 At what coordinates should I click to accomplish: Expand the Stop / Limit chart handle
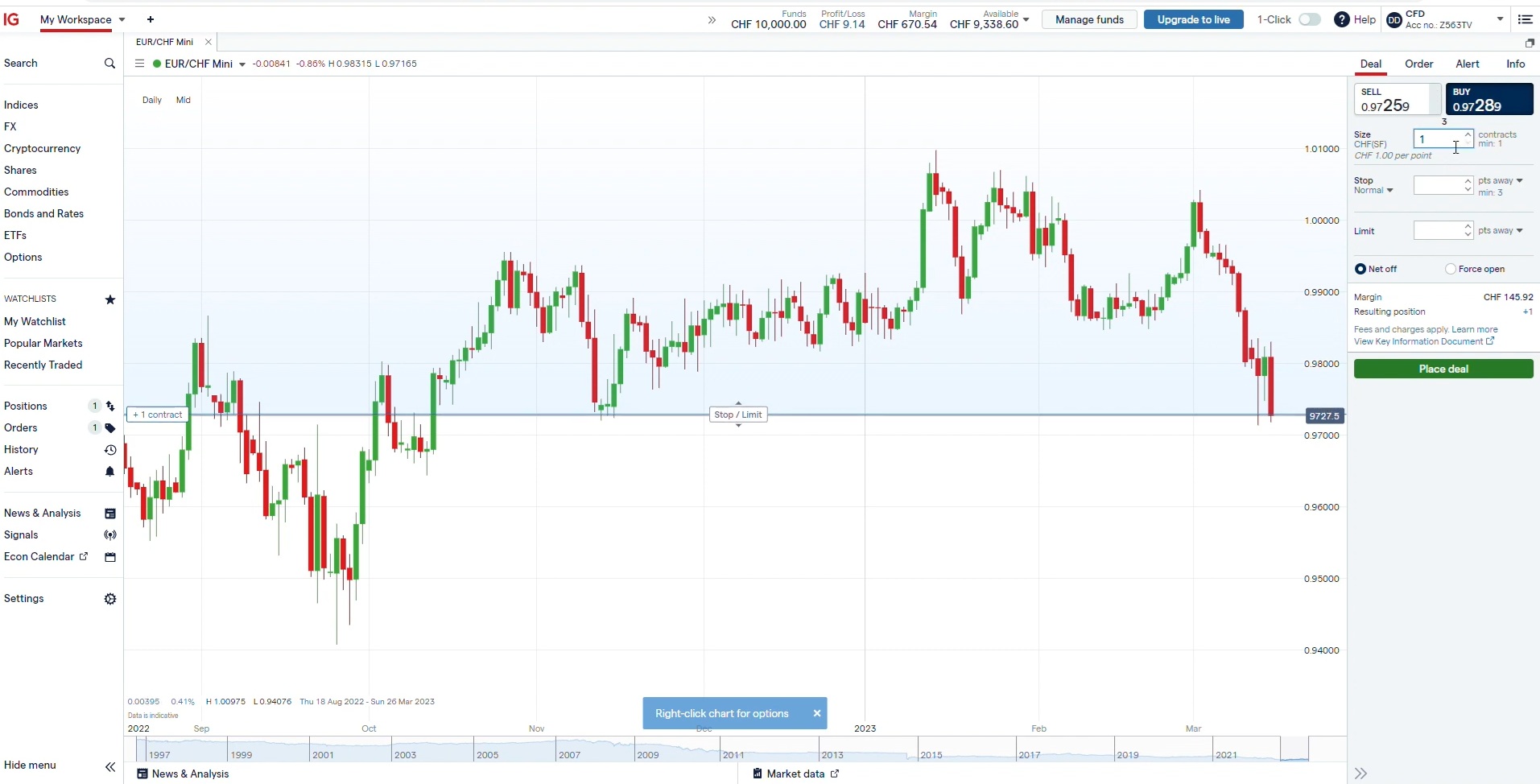pos(739,415)
